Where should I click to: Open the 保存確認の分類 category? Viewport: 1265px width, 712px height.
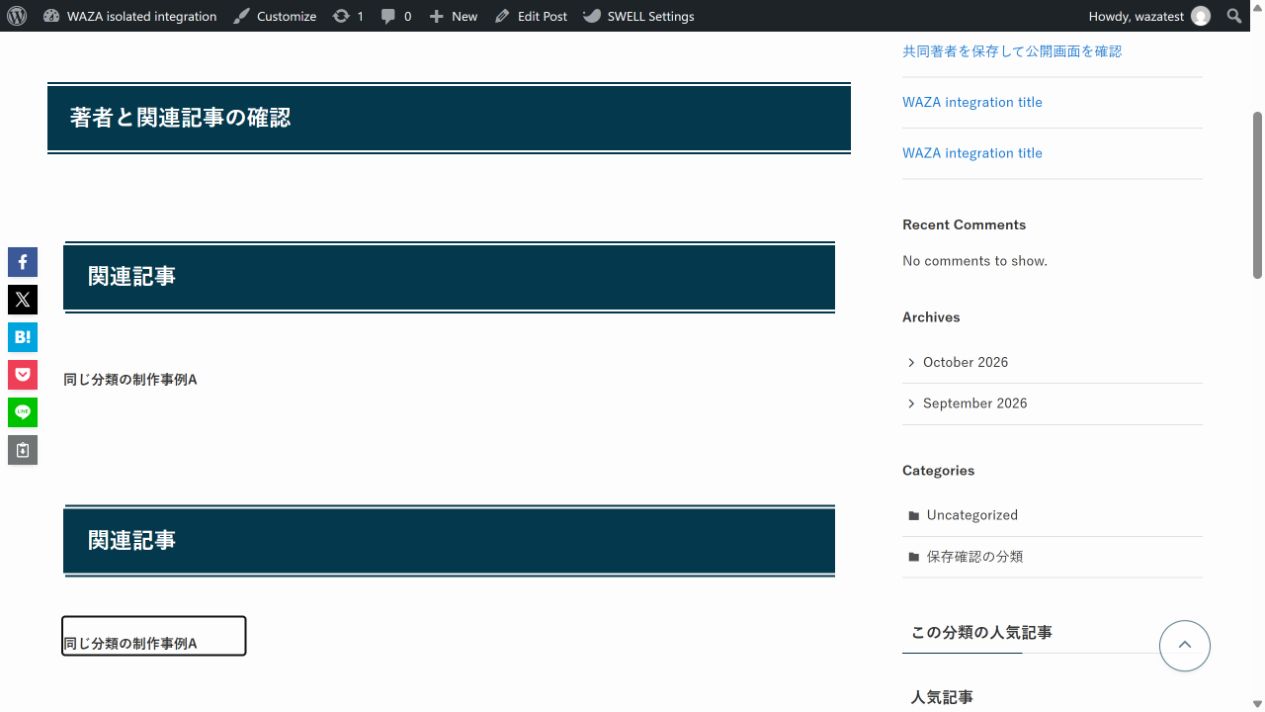975,556
